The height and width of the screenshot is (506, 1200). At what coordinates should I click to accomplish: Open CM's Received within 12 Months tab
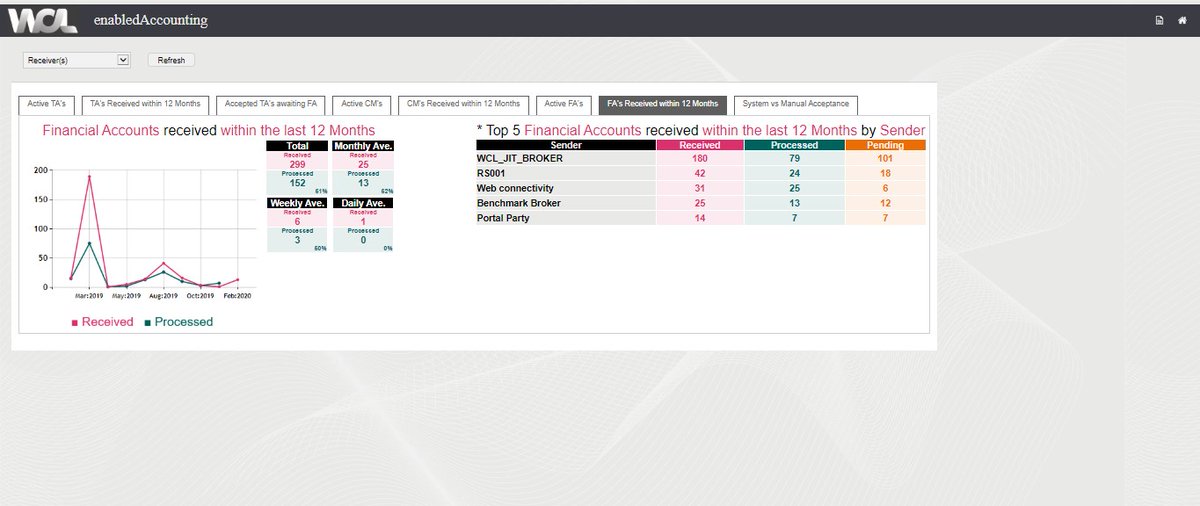point(463,104)
